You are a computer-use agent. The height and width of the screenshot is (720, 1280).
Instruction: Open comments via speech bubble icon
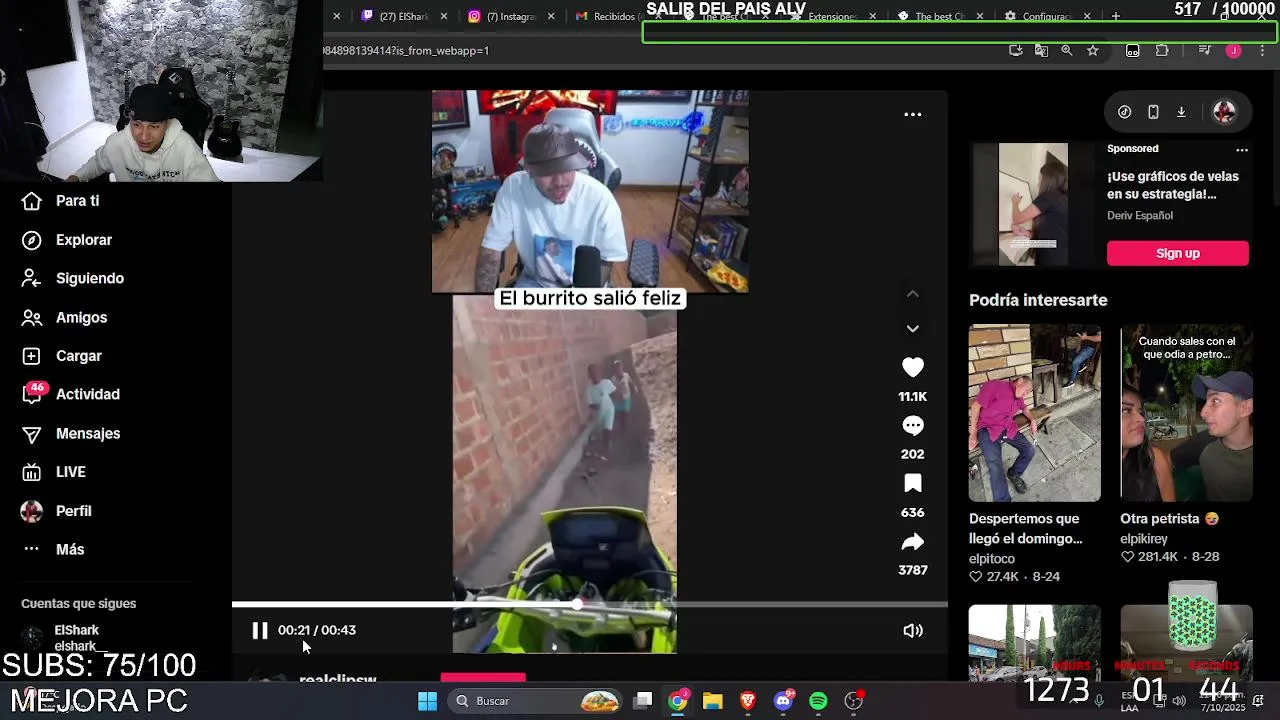pos(913,426)
